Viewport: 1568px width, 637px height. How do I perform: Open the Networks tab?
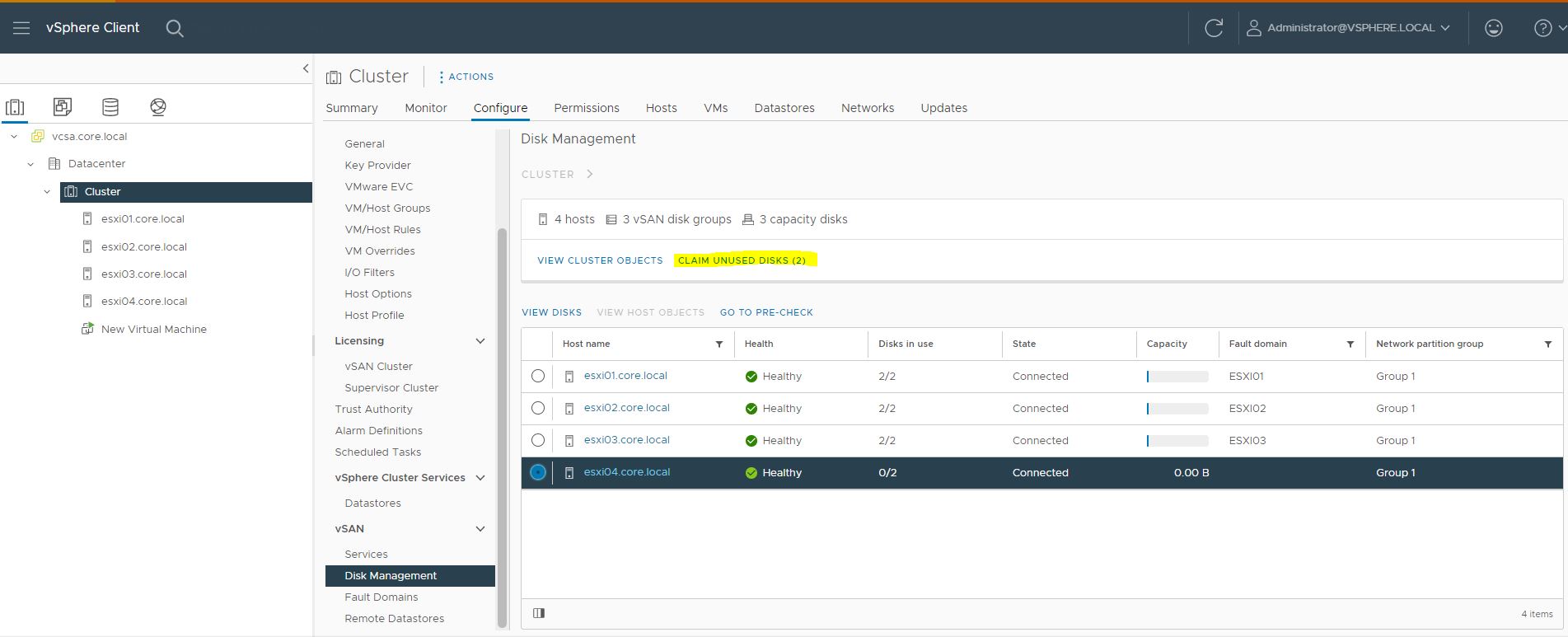pos(868,108)
